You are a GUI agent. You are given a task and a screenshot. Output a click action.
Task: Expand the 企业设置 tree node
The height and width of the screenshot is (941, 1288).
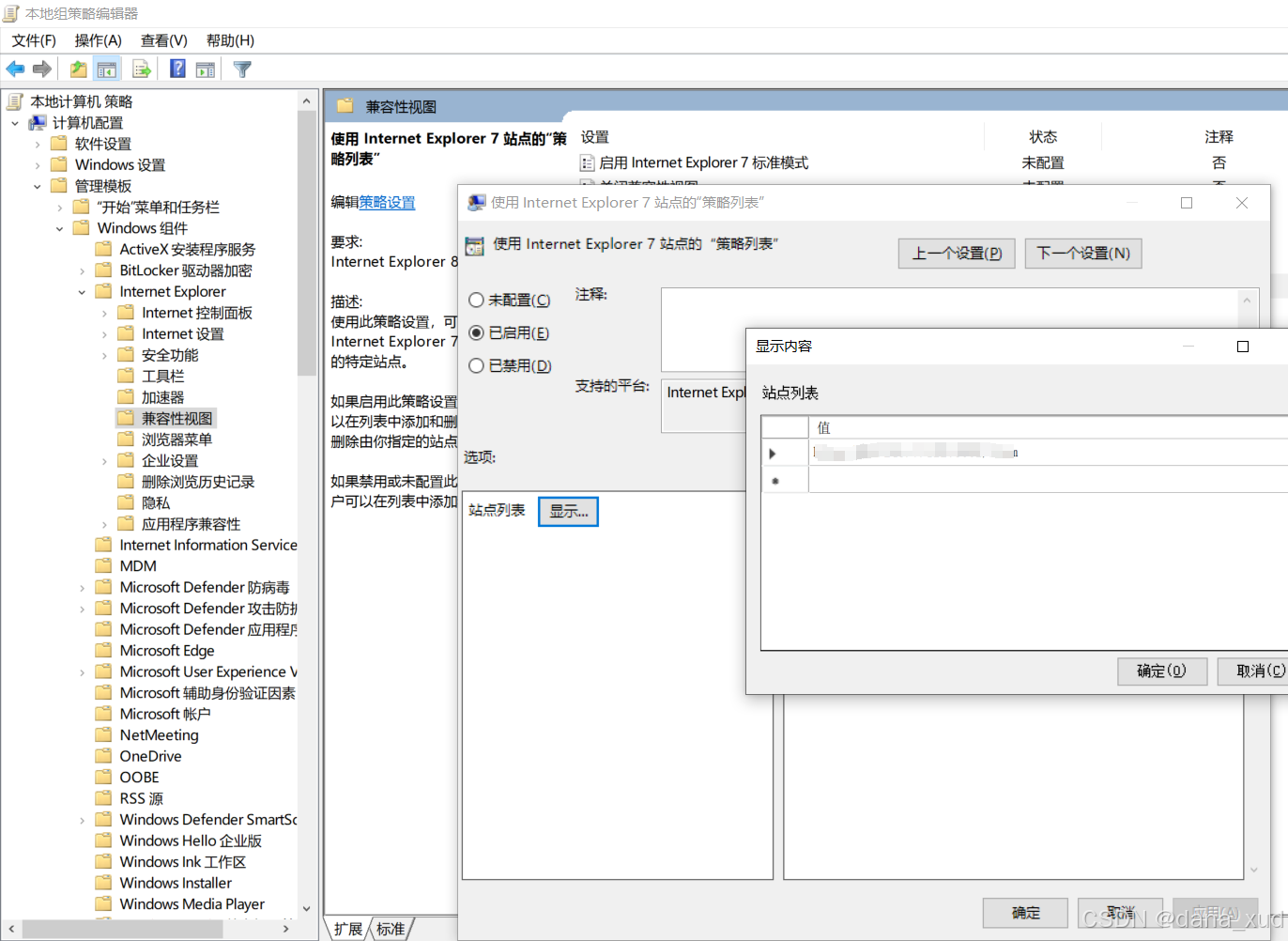[104, 460]
